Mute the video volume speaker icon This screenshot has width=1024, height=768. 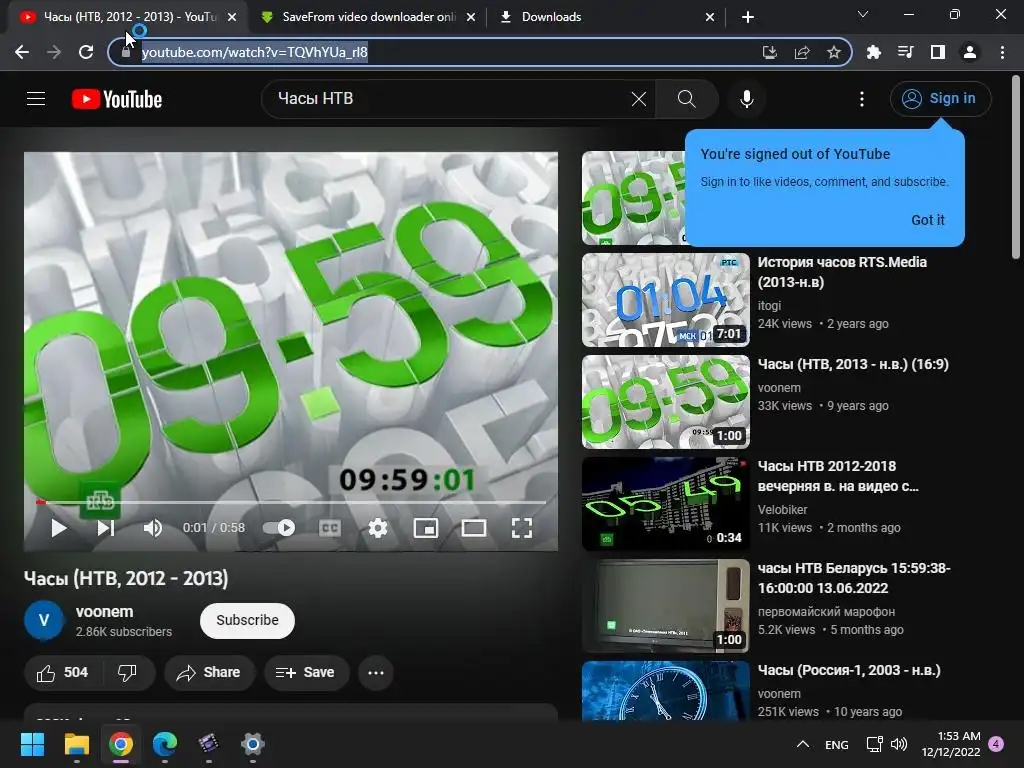pos(152,528)
